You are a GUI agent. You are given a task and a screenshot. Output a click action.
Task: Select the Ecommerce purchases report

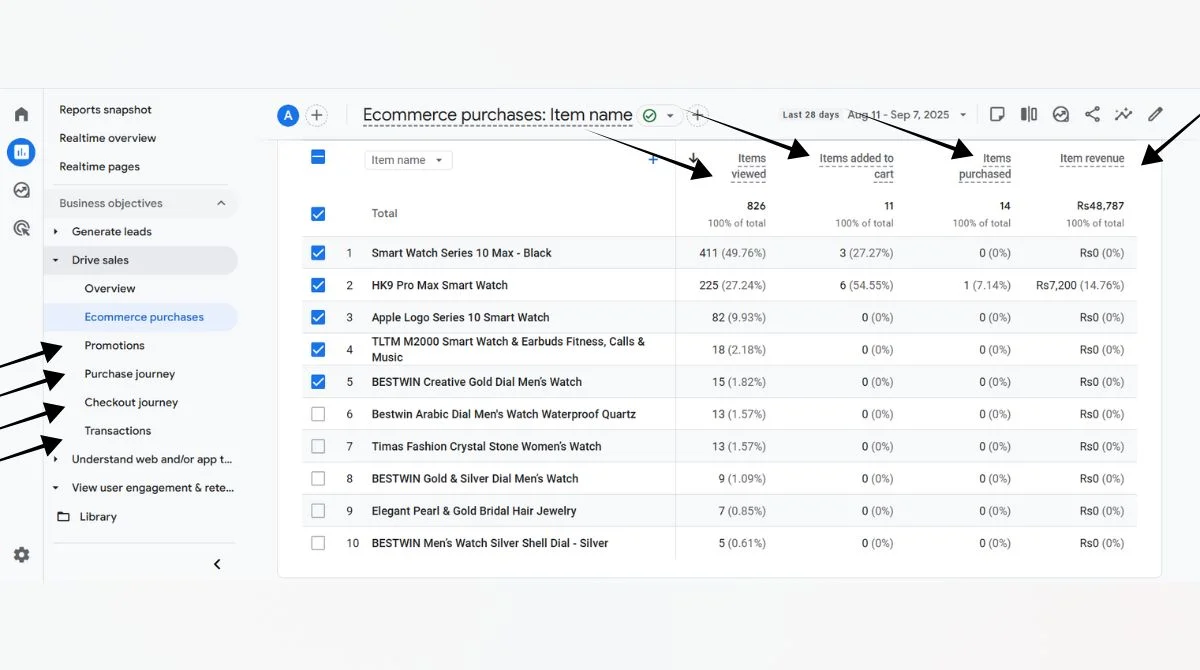click(144, 317)
